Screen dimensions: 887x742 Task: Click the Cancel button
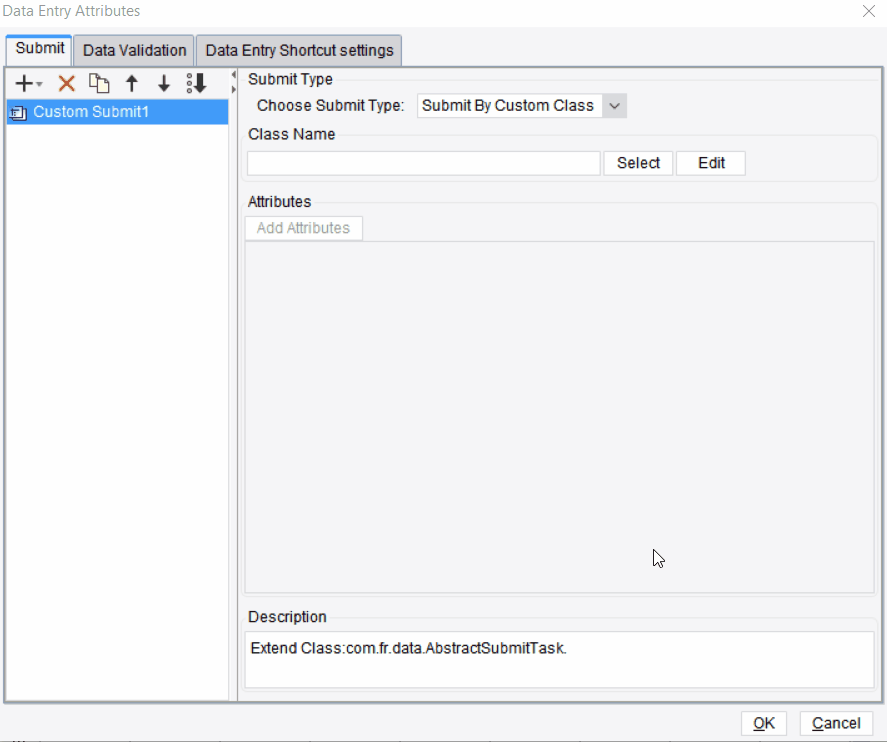point(836,723)
